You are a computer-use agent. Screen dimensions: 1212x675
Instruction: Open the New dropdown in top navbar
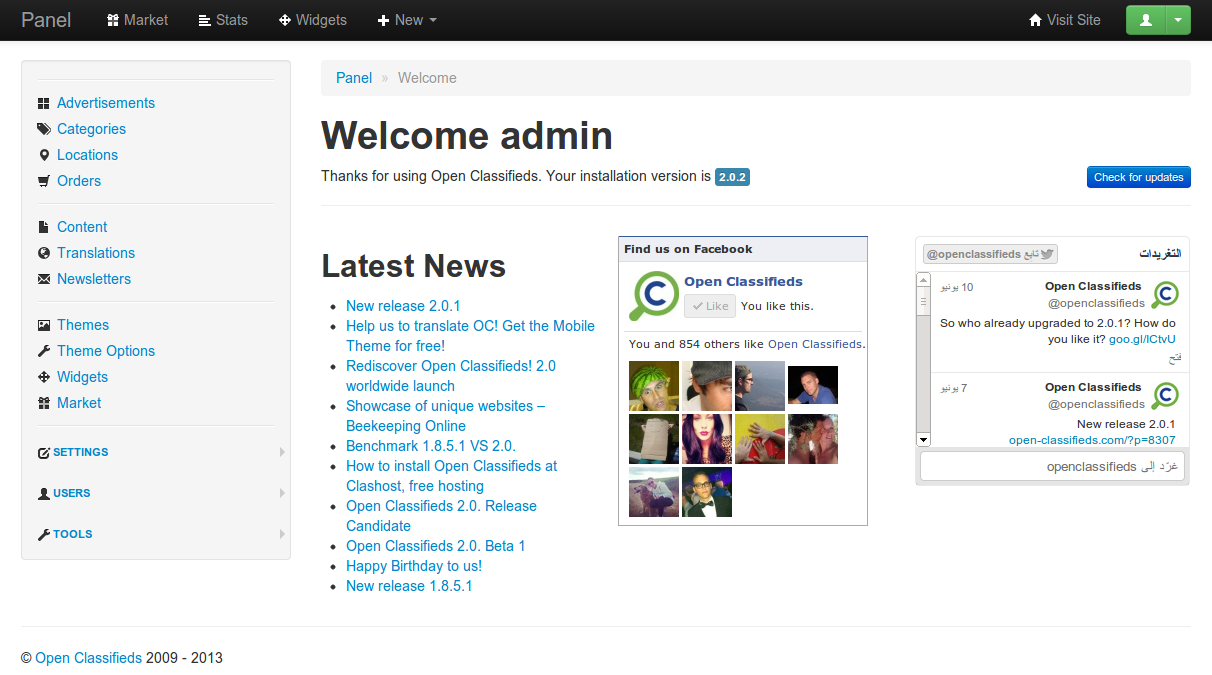407,20
